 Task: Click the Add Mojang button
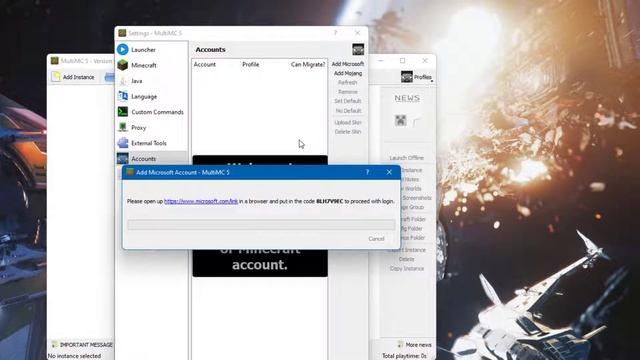click(x=348, y=73)
